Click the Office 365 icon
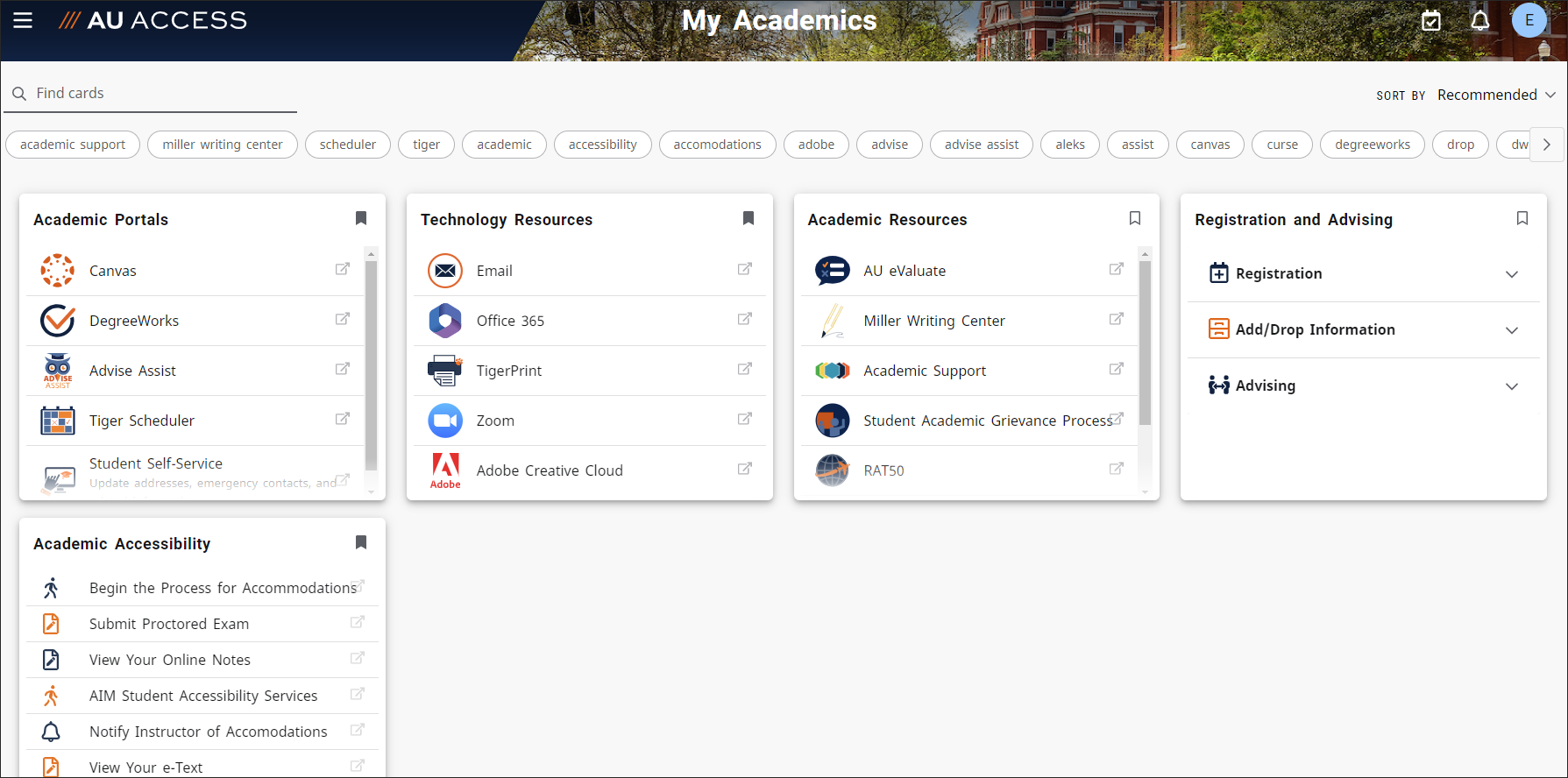The width and height of the screenshot is (1568, 778). click(445, 321)
